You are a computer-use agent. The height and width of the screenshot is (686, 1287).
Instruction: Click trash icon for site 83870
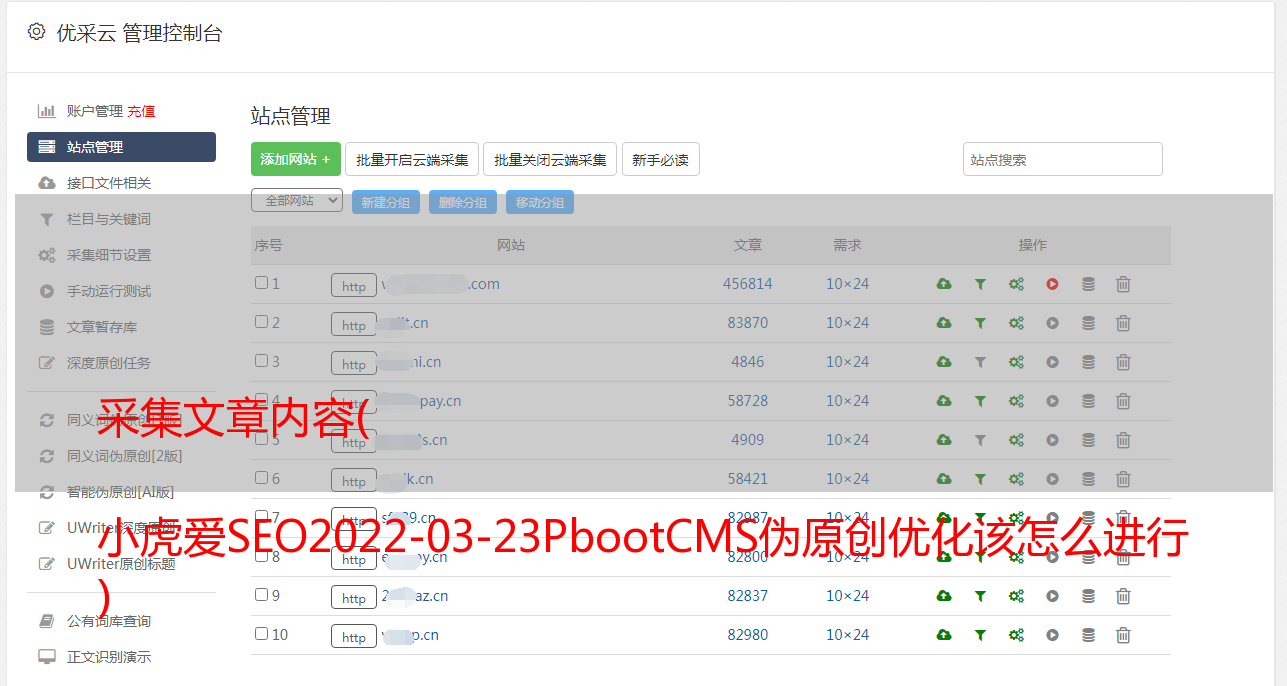(x=1123, y=323)
